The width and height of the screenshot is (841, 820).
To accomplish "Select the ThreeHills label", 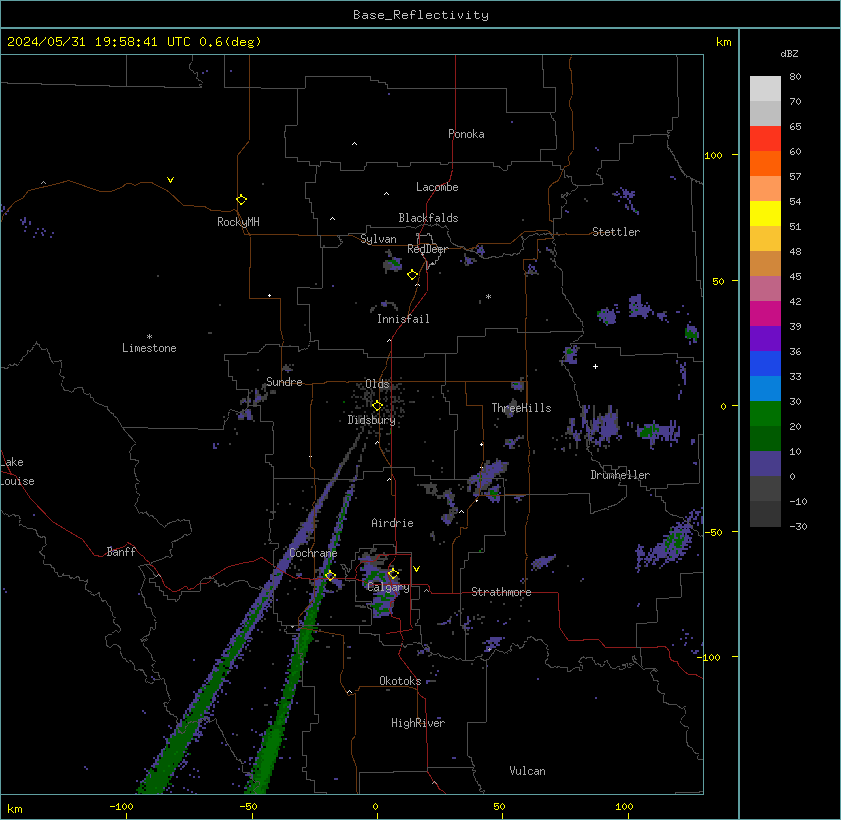I will pyautogui.click(x=521, y=408).
